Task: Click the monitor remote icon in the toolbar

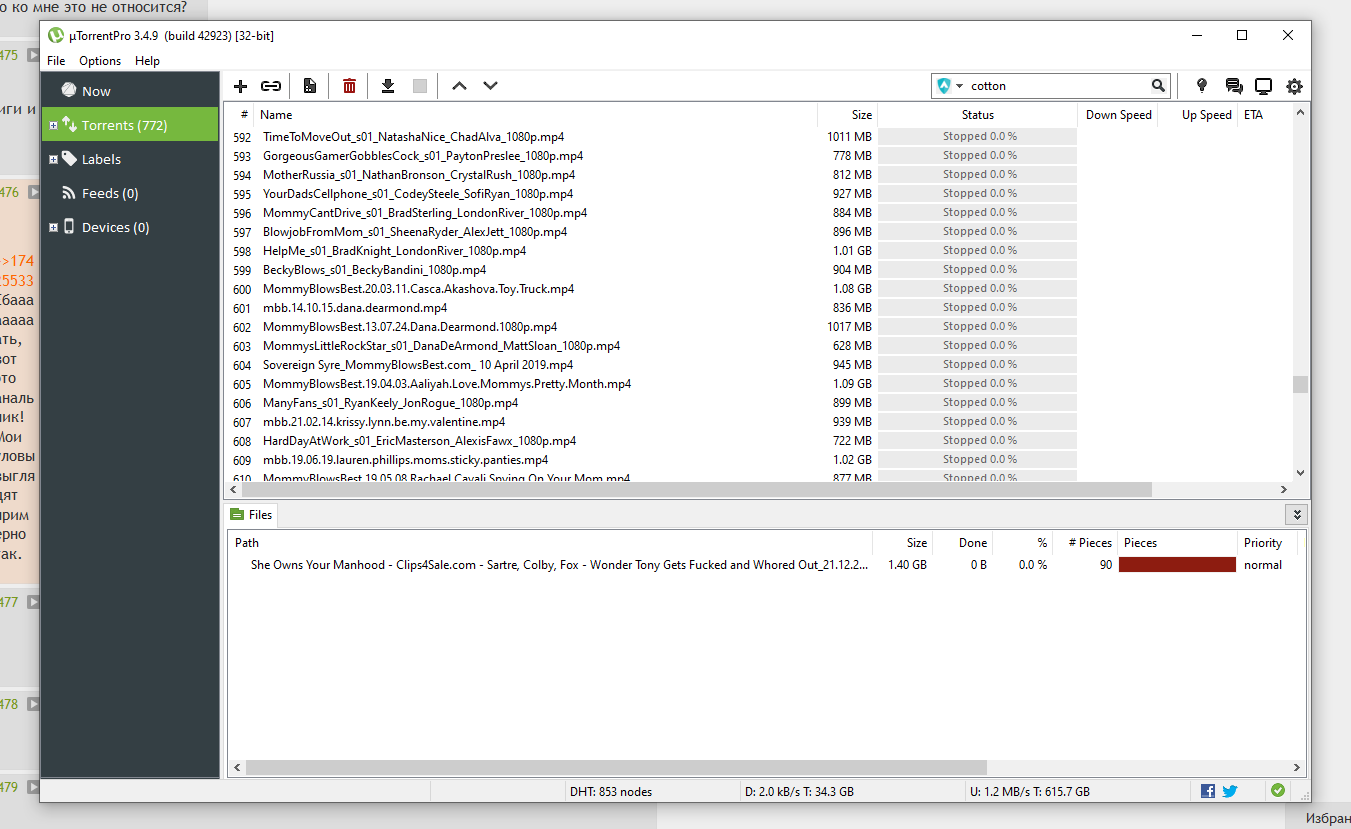Action: [1263, 86]
